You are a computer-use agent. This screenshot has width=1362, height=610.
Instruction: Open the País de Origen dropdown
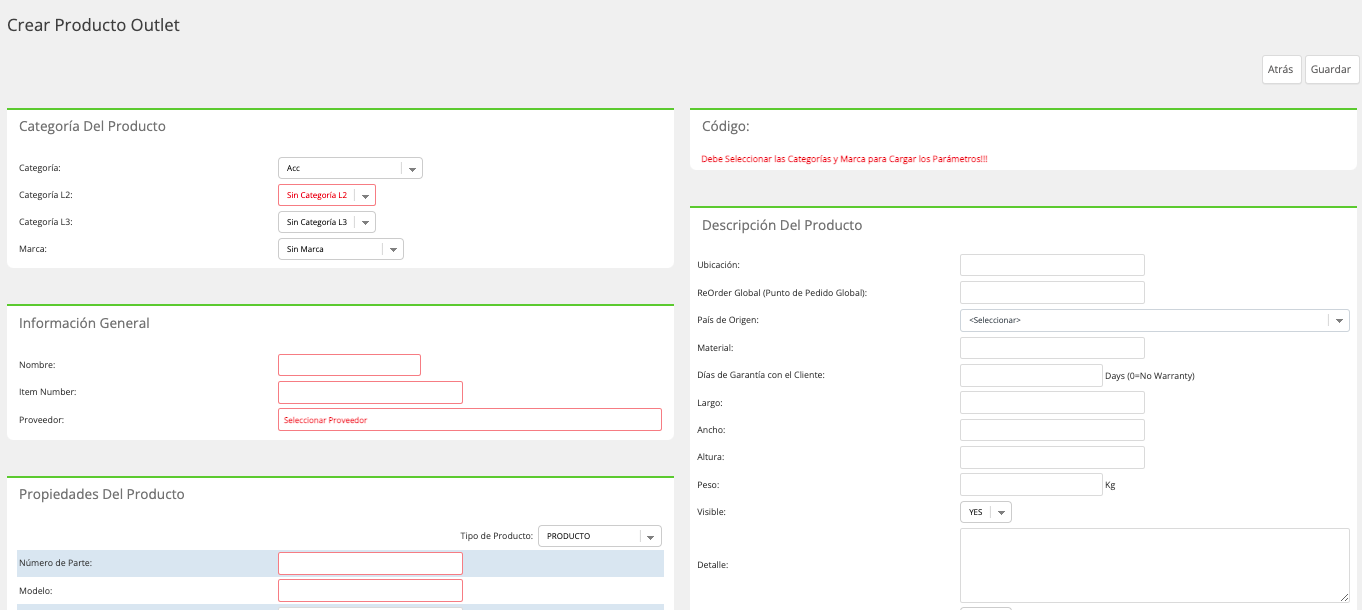point(1155,320)
